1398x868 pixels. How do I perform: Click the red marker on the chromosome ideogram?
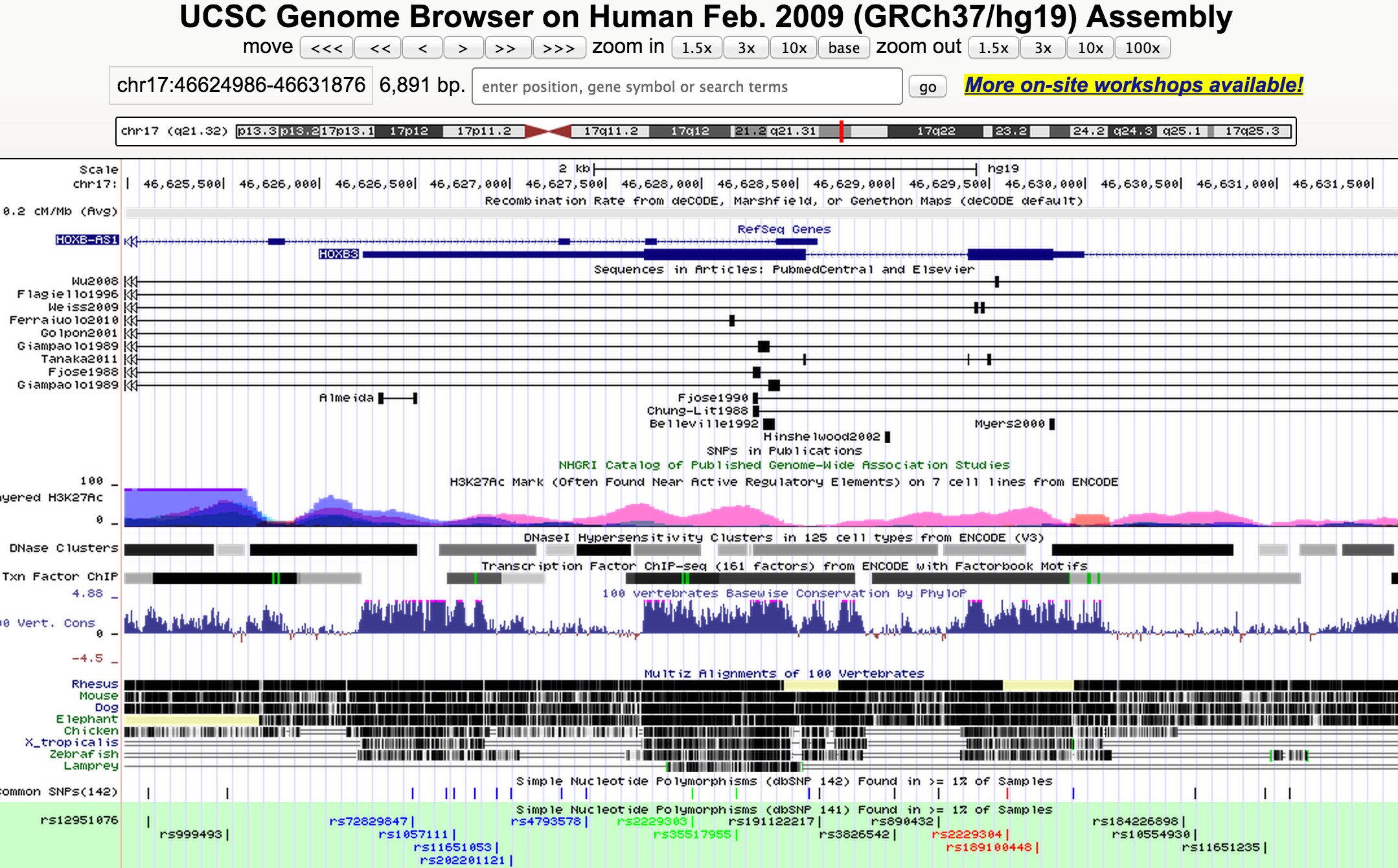[x=841, y=131]
